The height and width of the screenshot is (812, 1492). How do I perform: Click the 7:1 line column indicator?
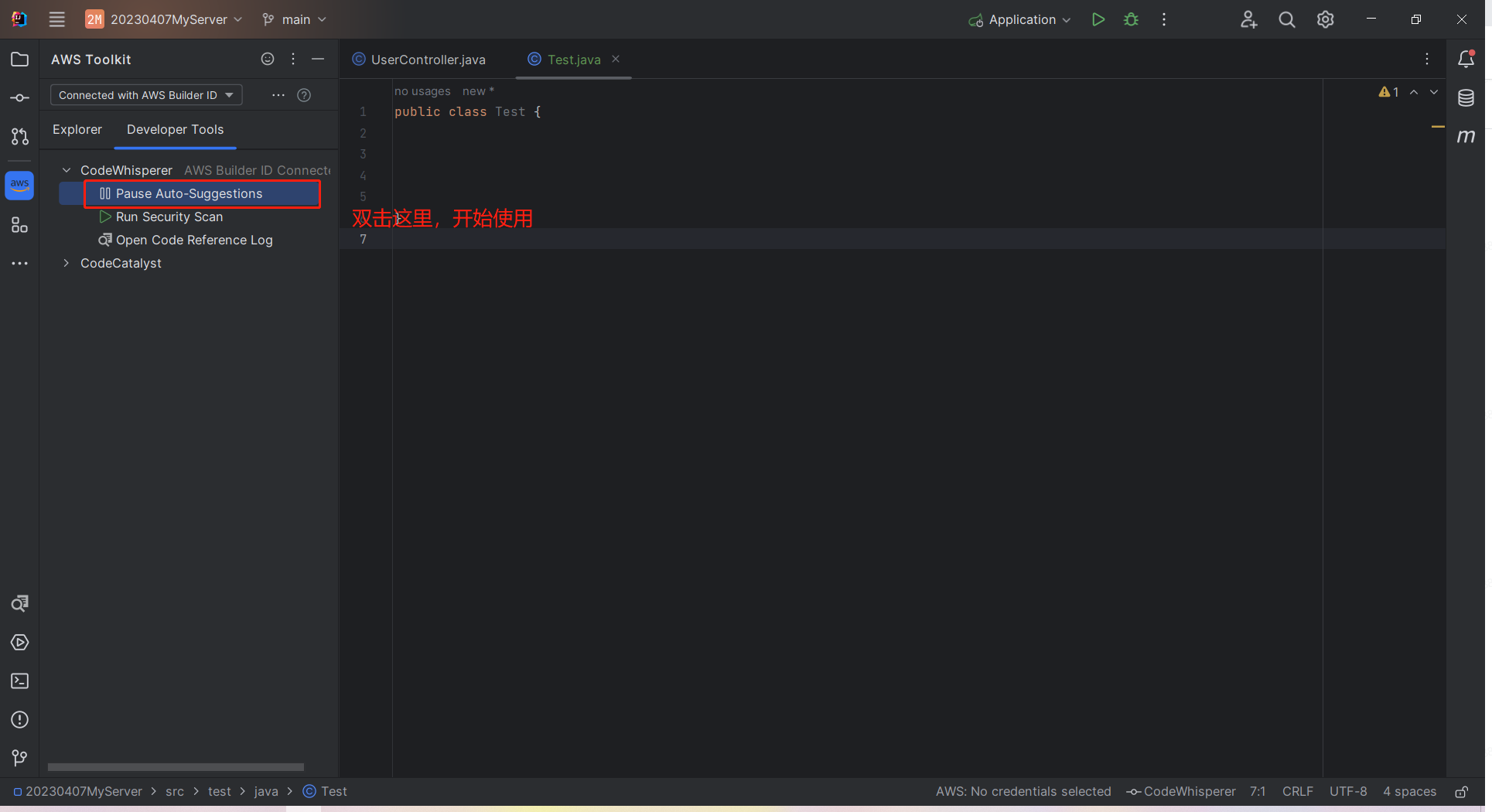click(x=1258, y=792)
